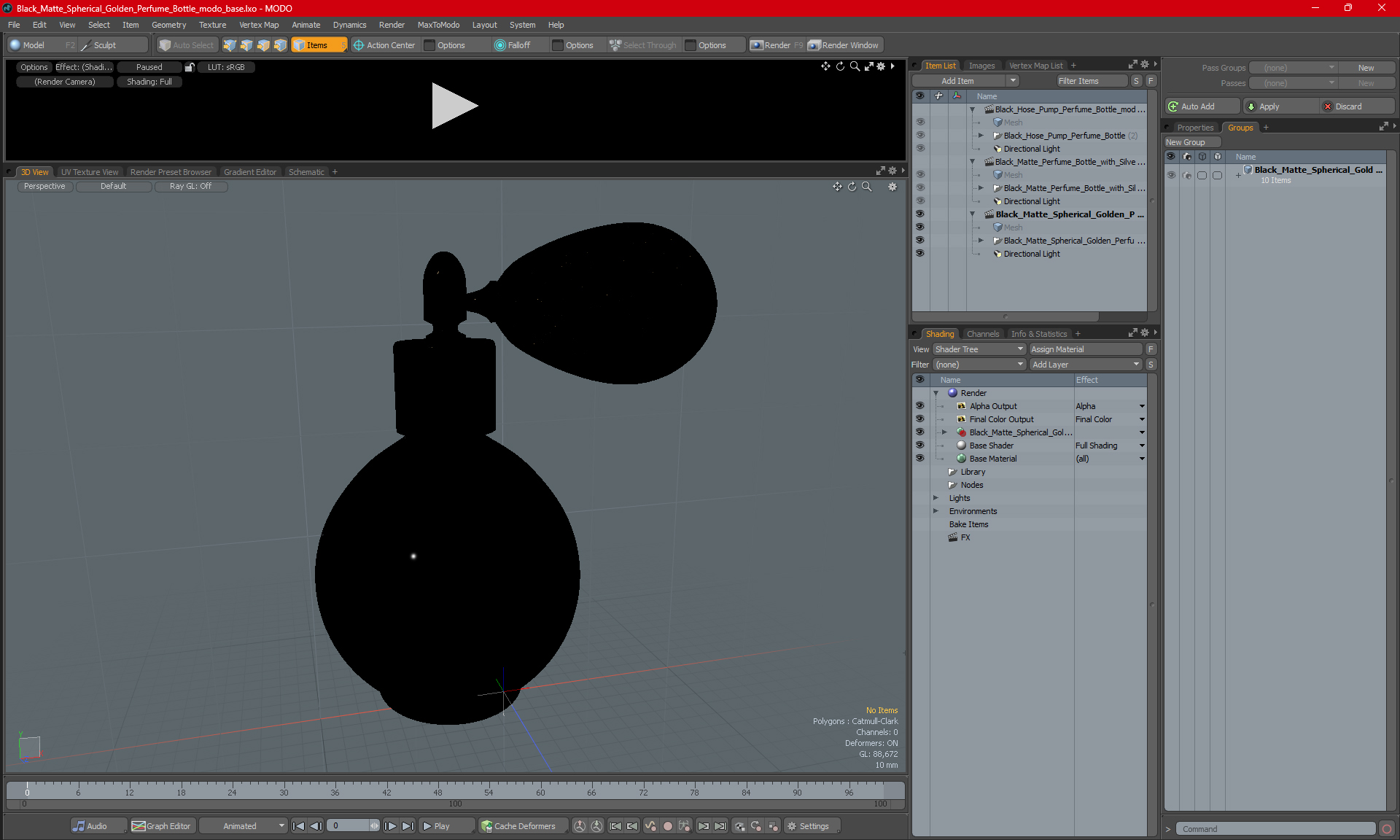The height and width of the screenshot is (840, 1400).
Task: Click the Items selection mode button
Action: click(319, 45)
